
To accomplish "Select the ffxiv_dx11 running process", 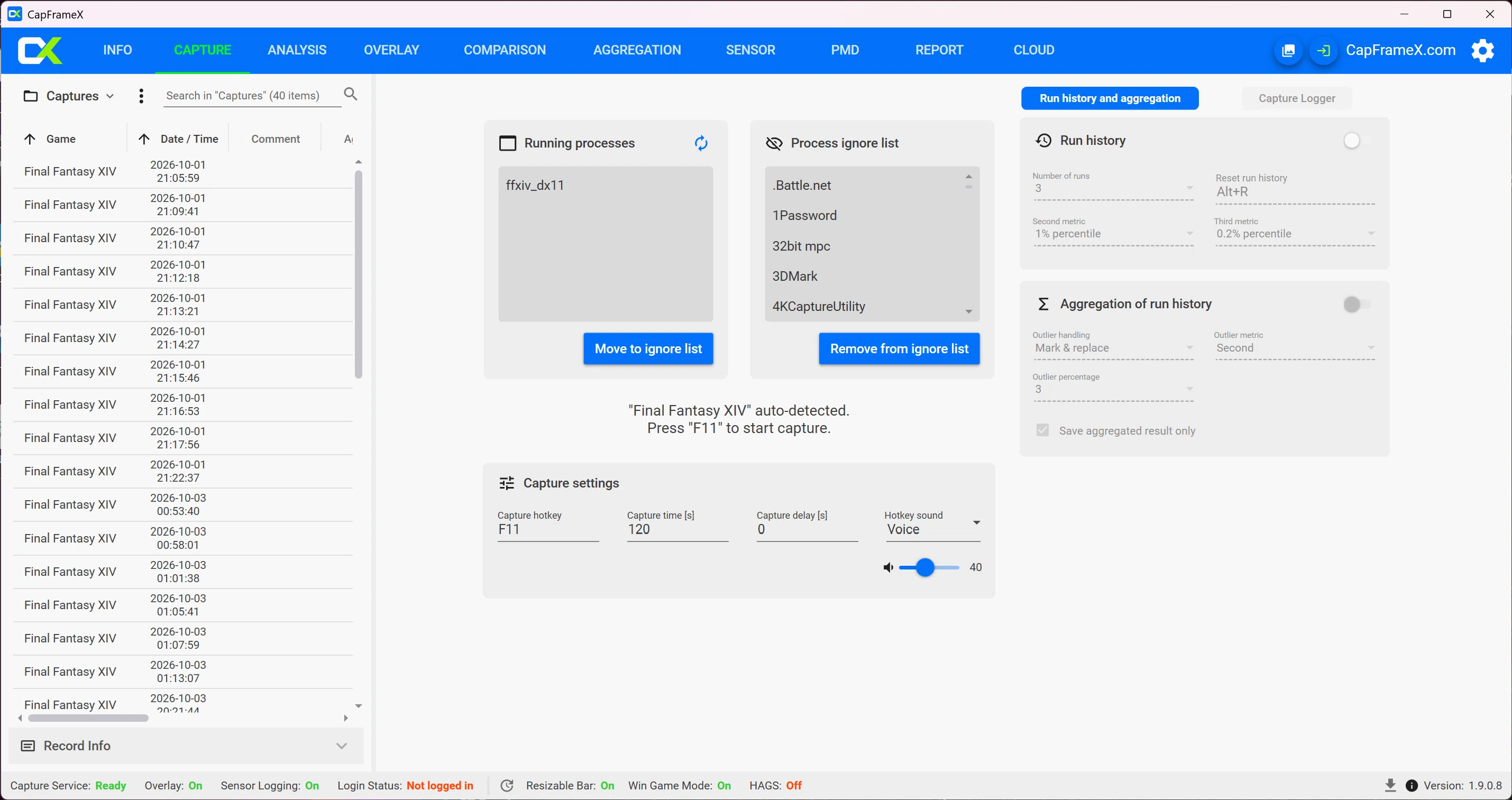I will point(605,186).
